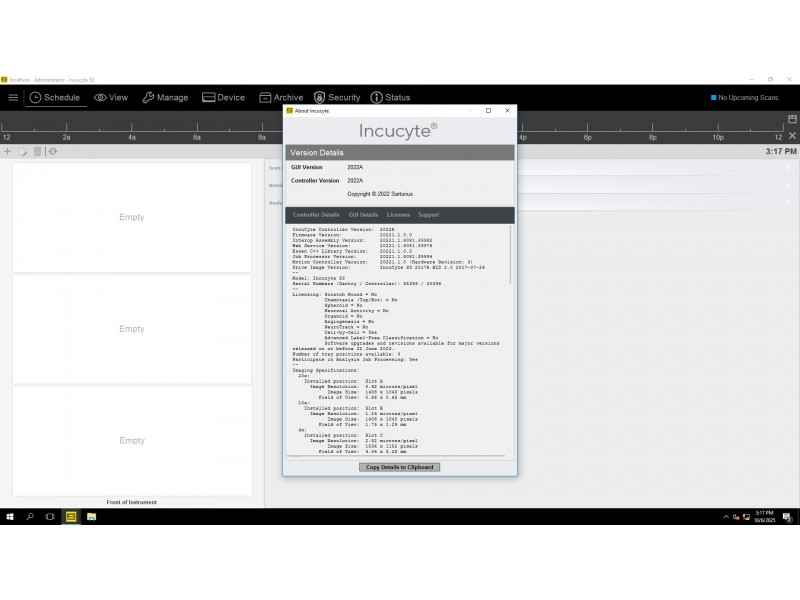Click the Front of Instrument label
Screen dimensions: 800x600
132,503
